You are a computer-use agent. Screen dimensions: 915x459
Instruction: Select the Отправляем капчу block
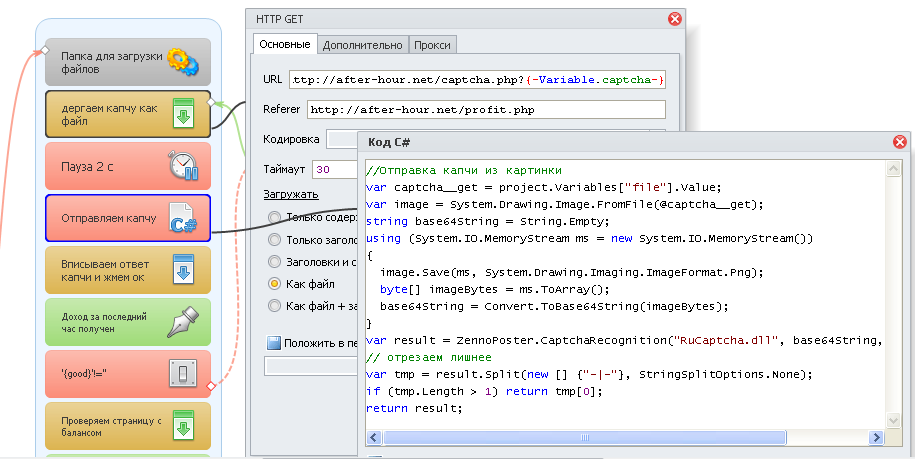128,218
